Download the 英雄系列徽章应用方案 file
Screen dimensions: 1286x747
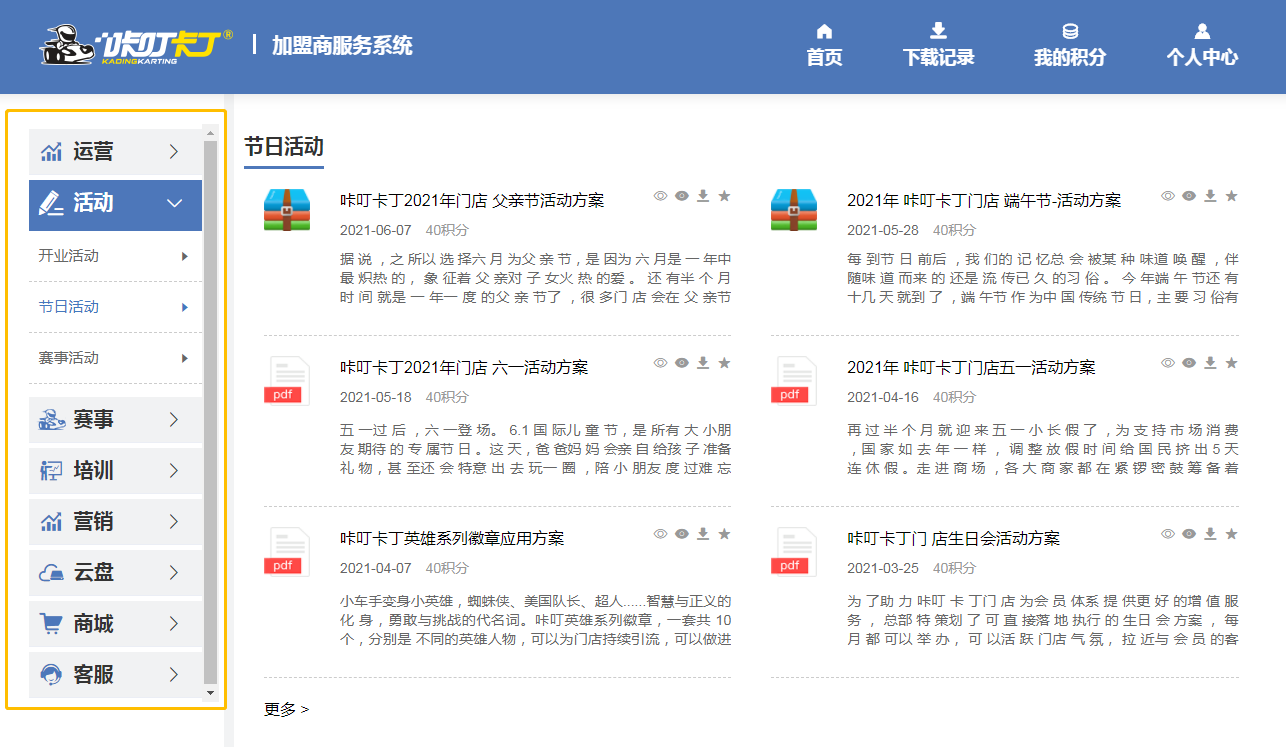(x=703, y=534)
